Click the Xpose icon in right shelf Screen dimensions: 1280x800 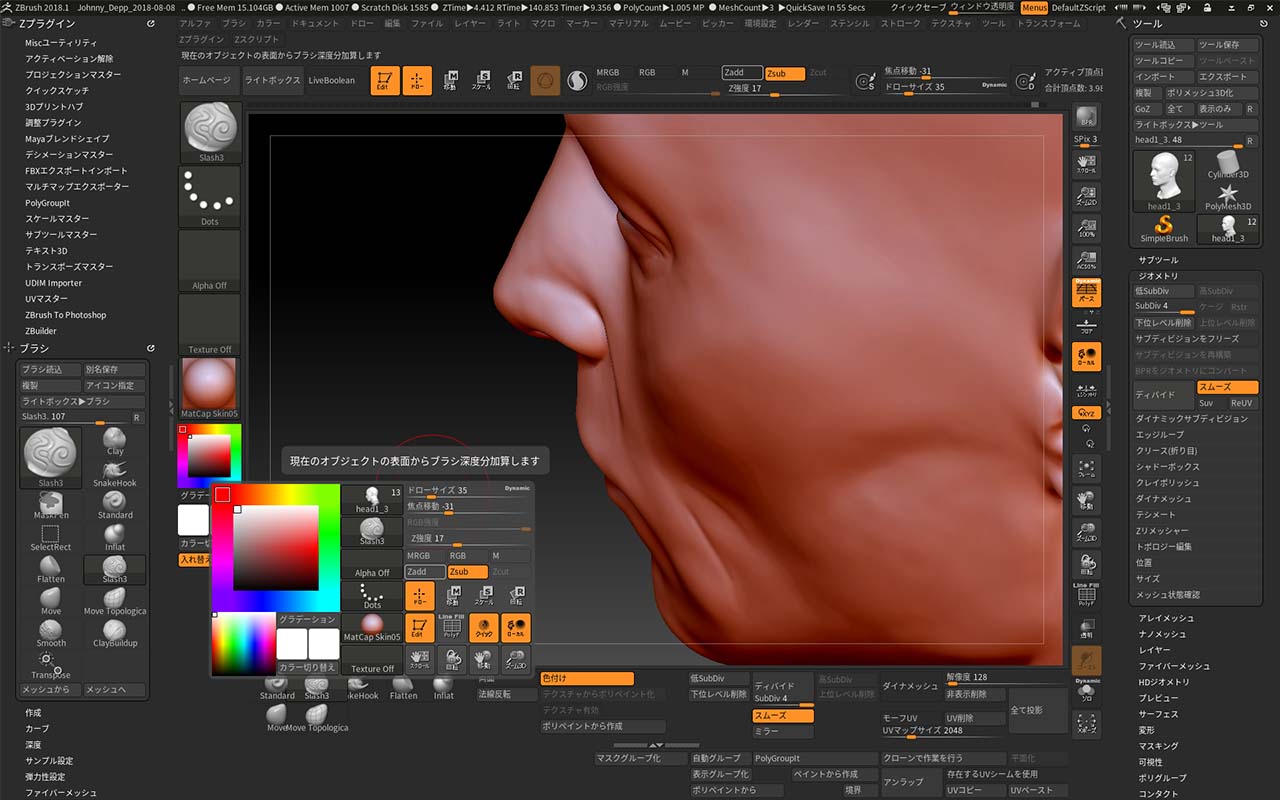click(x=1086, y=724)
